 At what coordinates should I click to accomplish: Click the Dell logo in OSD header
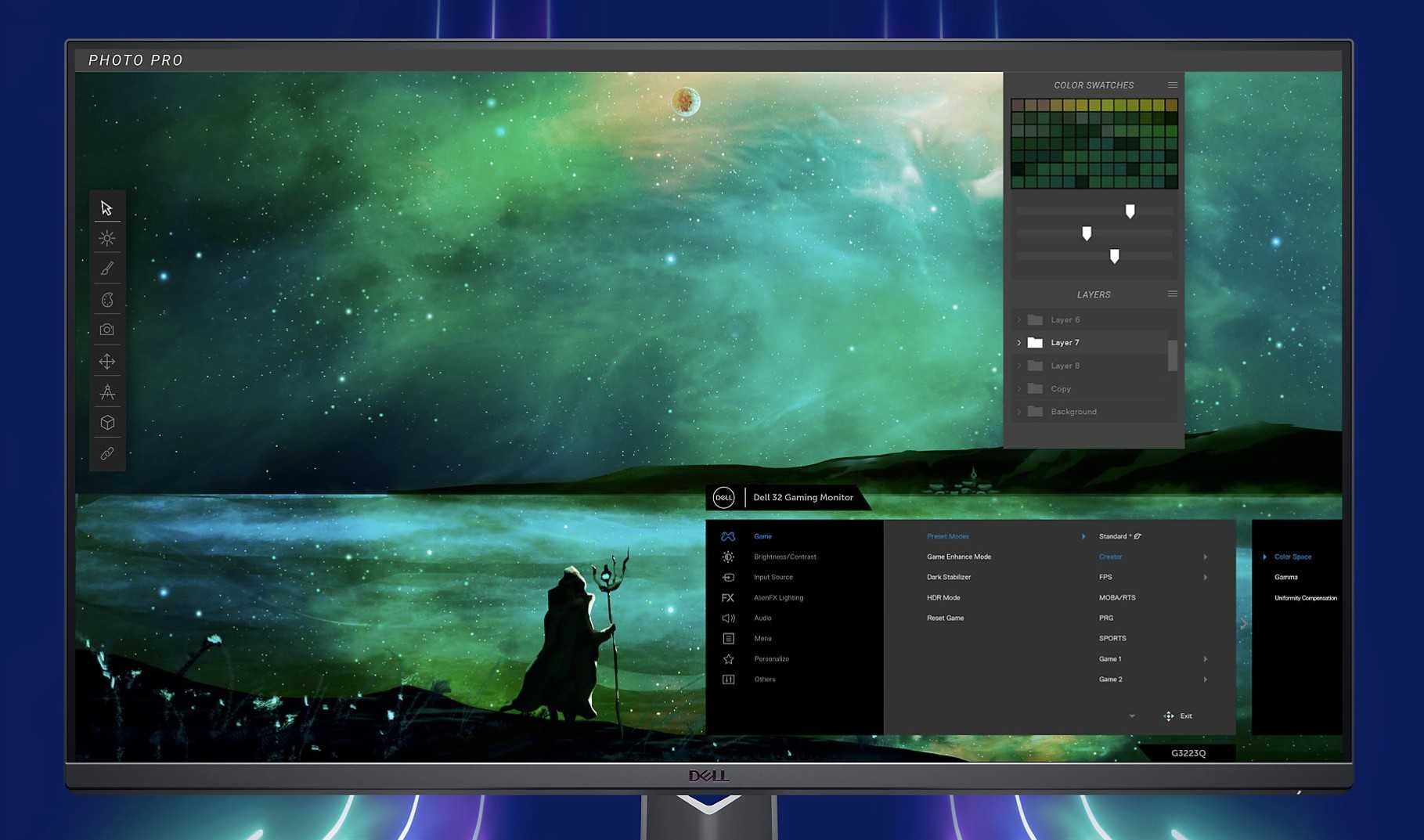[723, 497]
